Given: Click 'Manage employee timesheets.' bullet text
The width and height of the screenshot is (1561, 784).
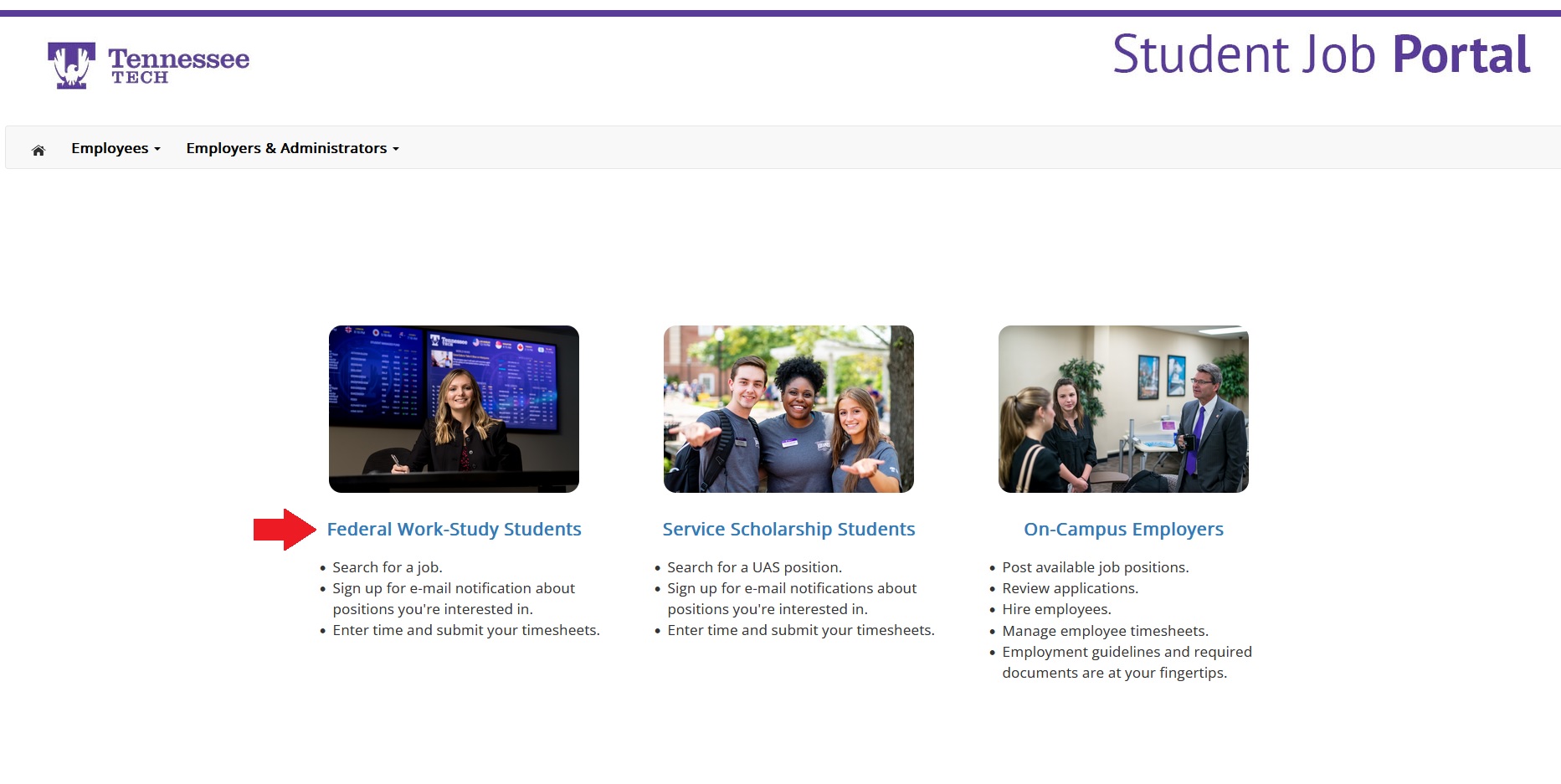Looking at the screenshot, I should click(x=1105, y=631).
